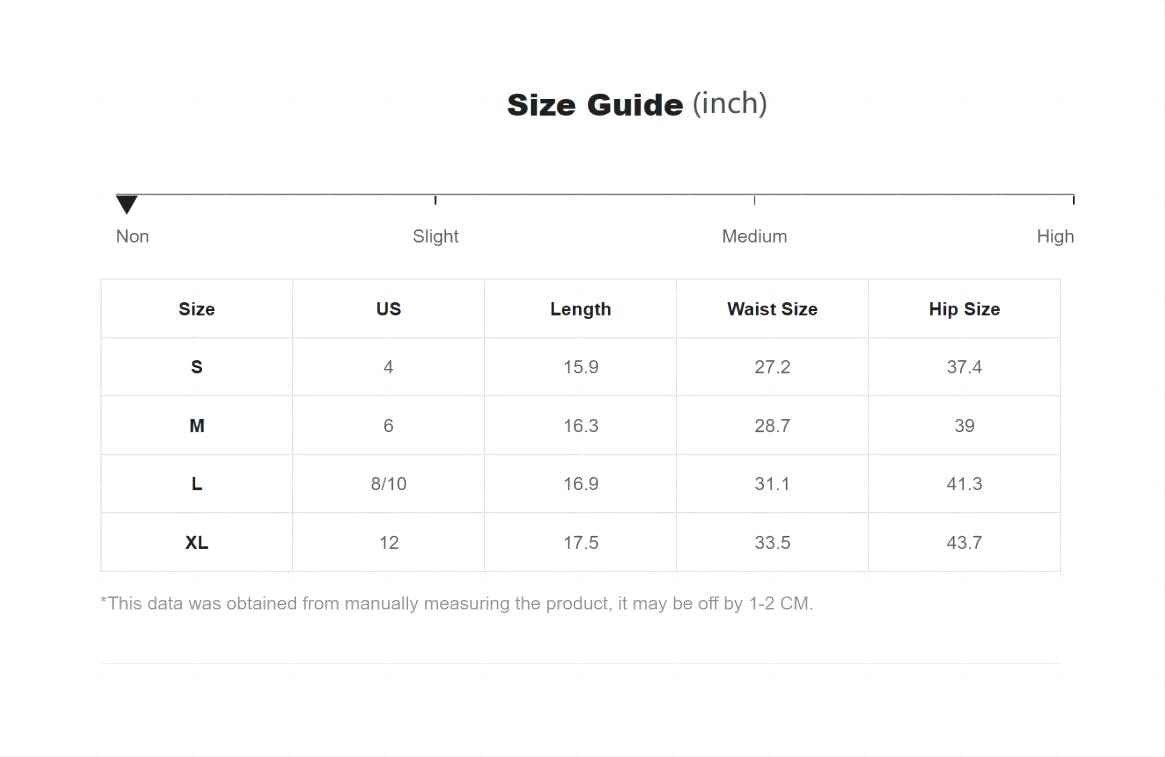Select the Waist Size column header
This screenshot has height=757, width=1165.
point(772,309)
